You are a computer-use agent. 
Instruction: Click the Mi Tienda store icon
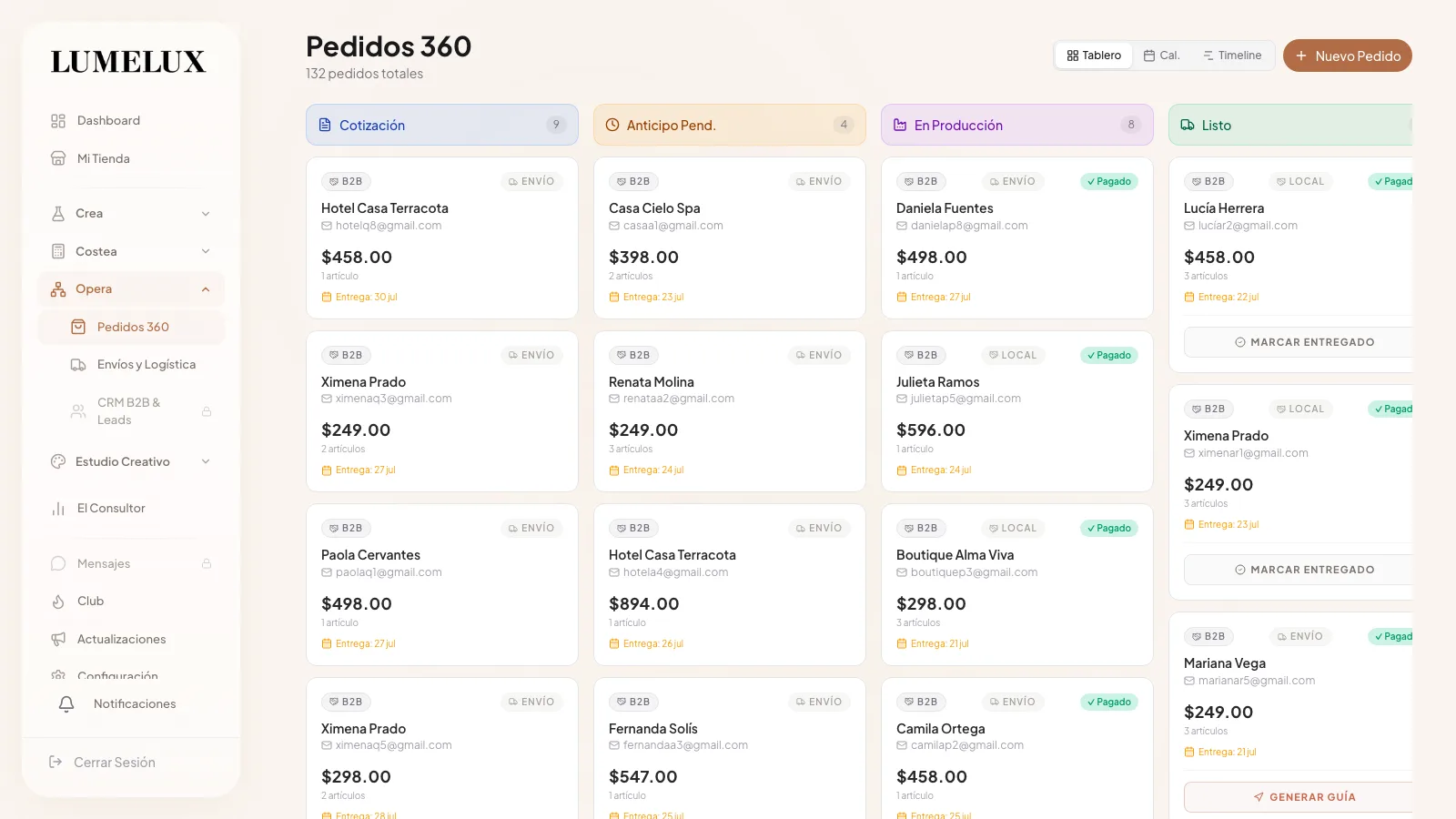tap(58, 158)
